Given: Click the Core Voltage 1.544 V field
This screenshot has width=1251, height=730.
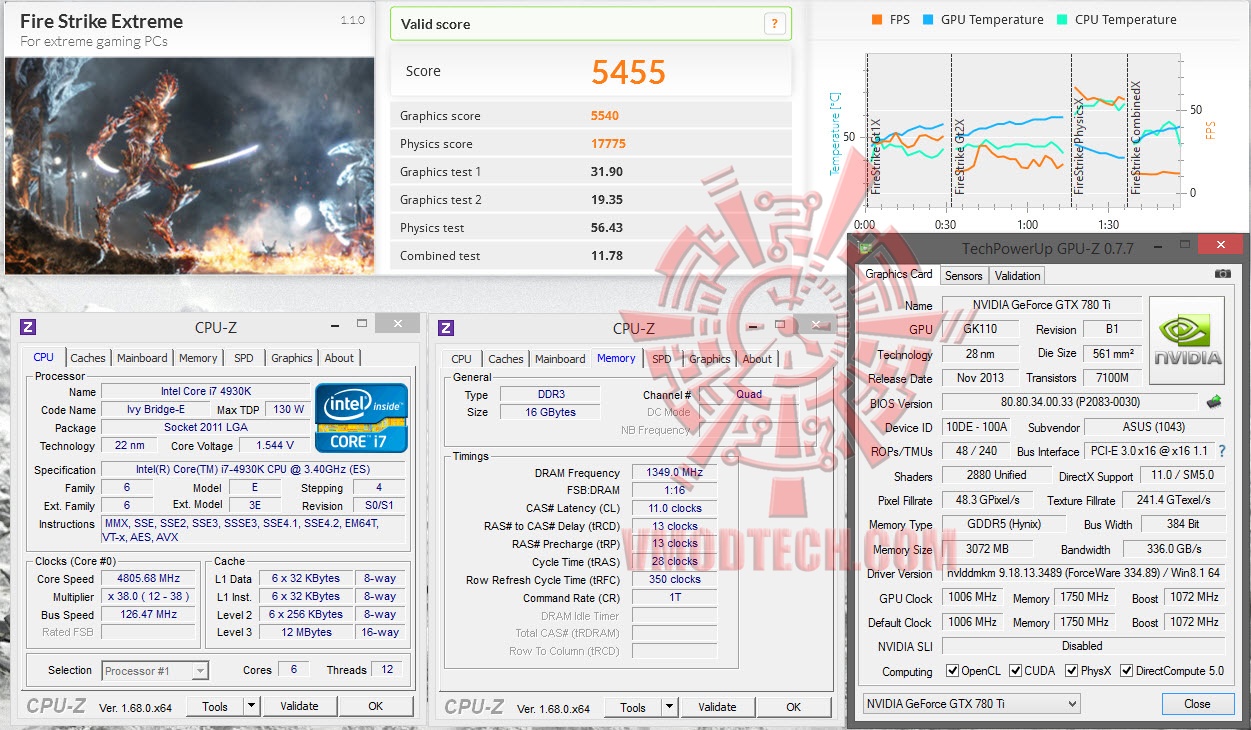Looking at the screenshot, I should pyautogui.click(x=275, y=445).
